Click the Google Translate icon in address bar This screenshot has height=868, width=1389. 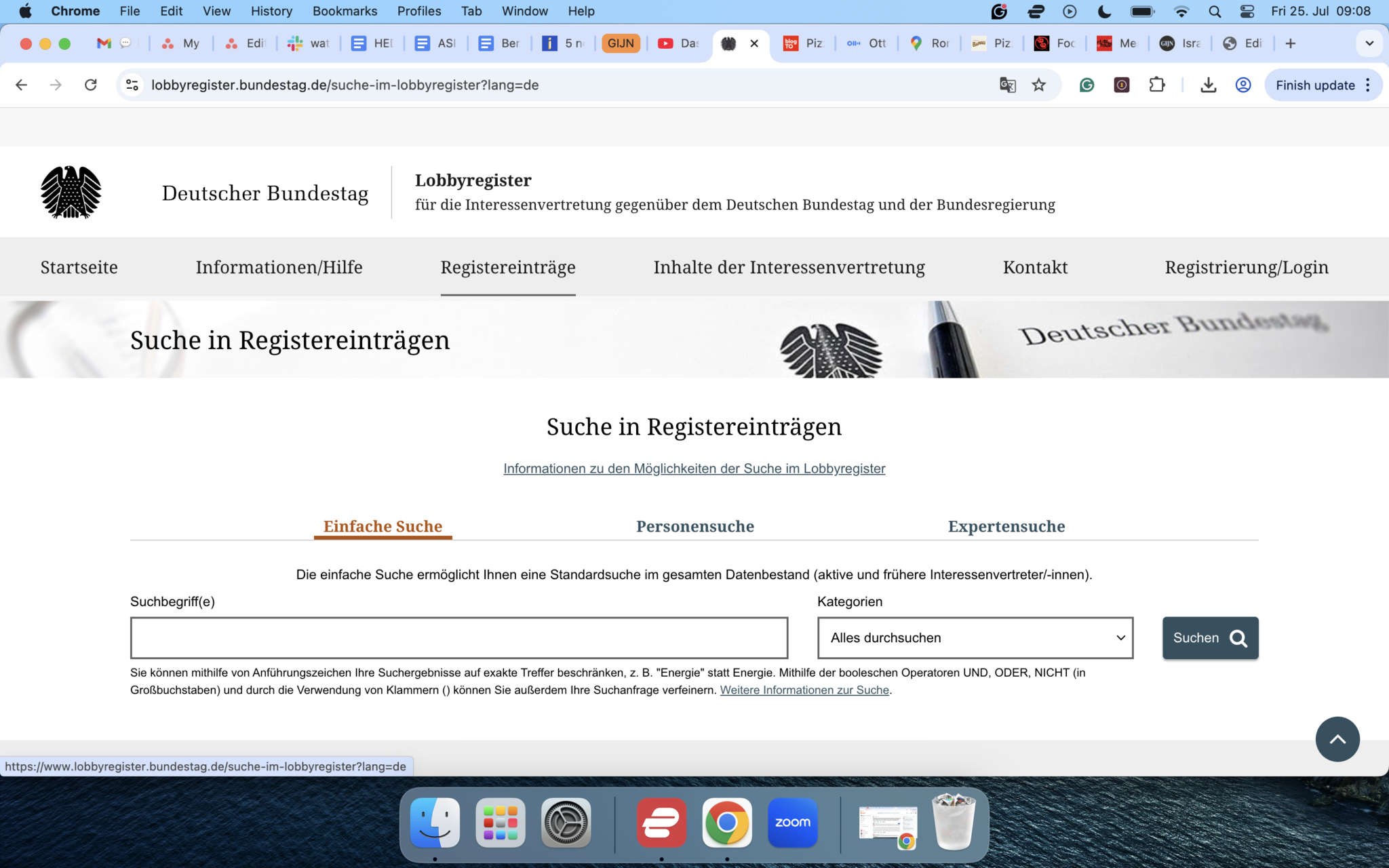pyautogui.click(x=1008, y=85)
